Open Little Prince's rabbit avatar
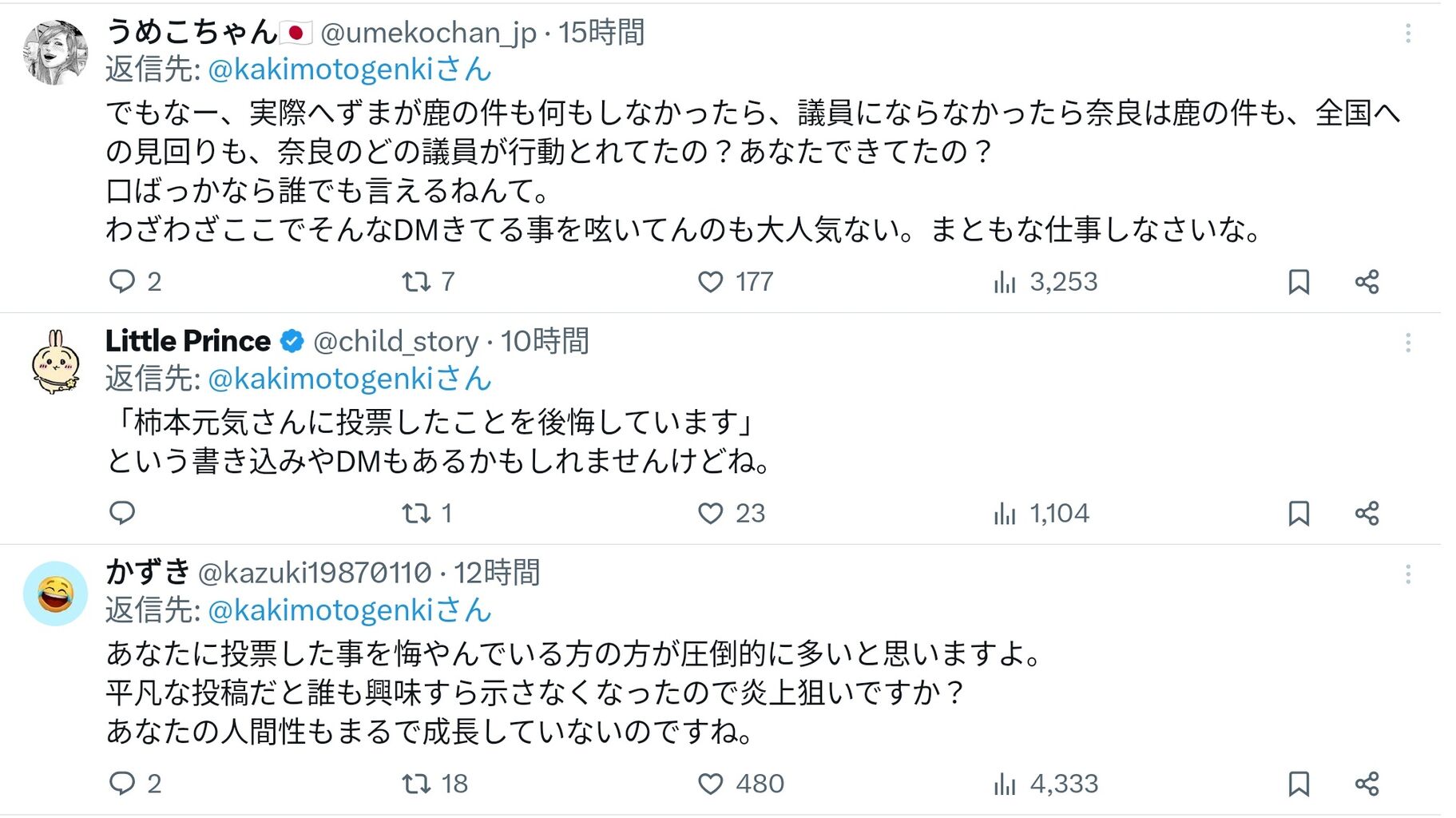This screenshot has width=1456, height=818. tap(55, 363)
